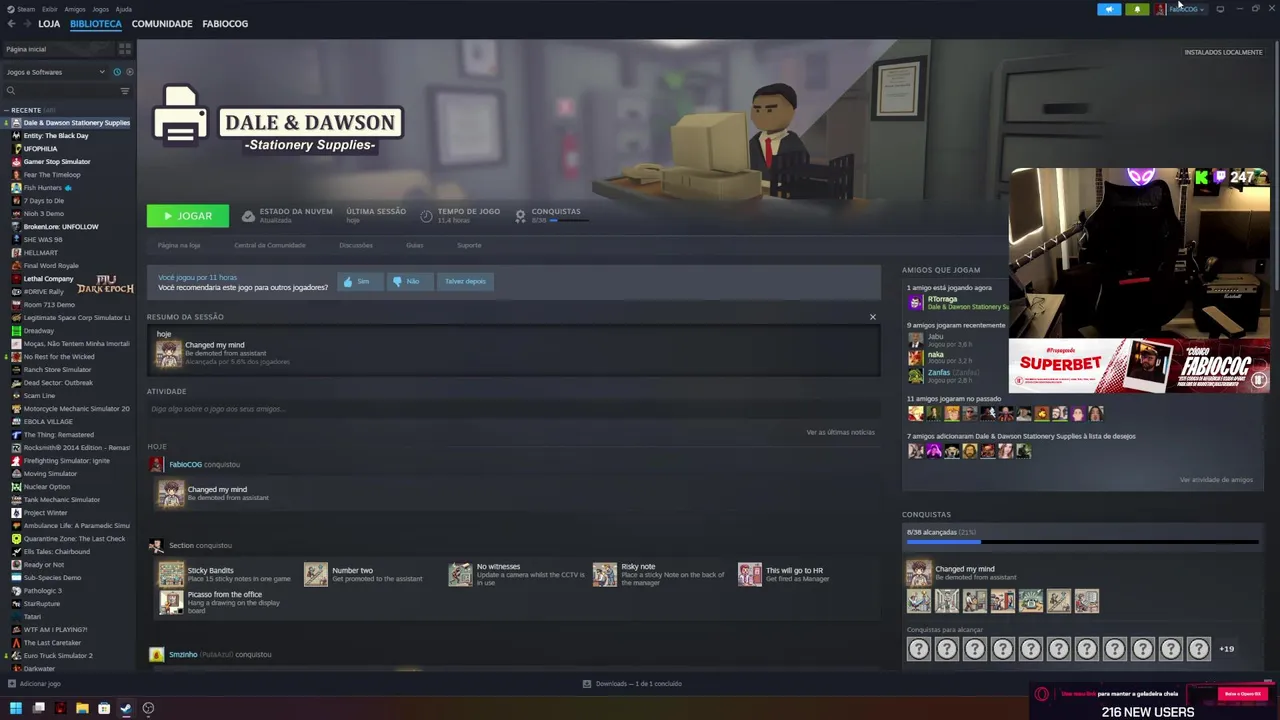Open the FABIOCOG profile tab
Image resolution: width=1280 pixels, height=720 pixels.
point(225,23)
